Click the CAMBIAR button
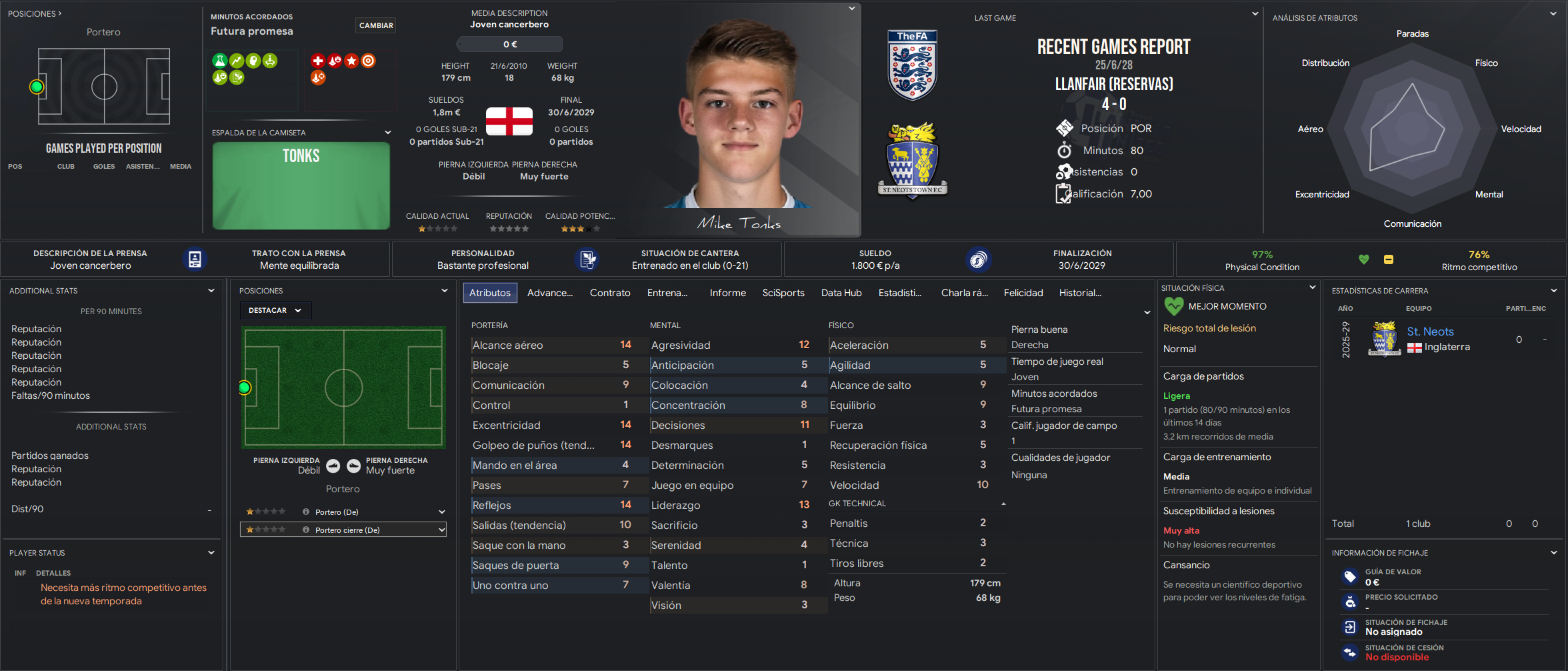Viewport: 1568px width, 671px height. coord(376,25)
